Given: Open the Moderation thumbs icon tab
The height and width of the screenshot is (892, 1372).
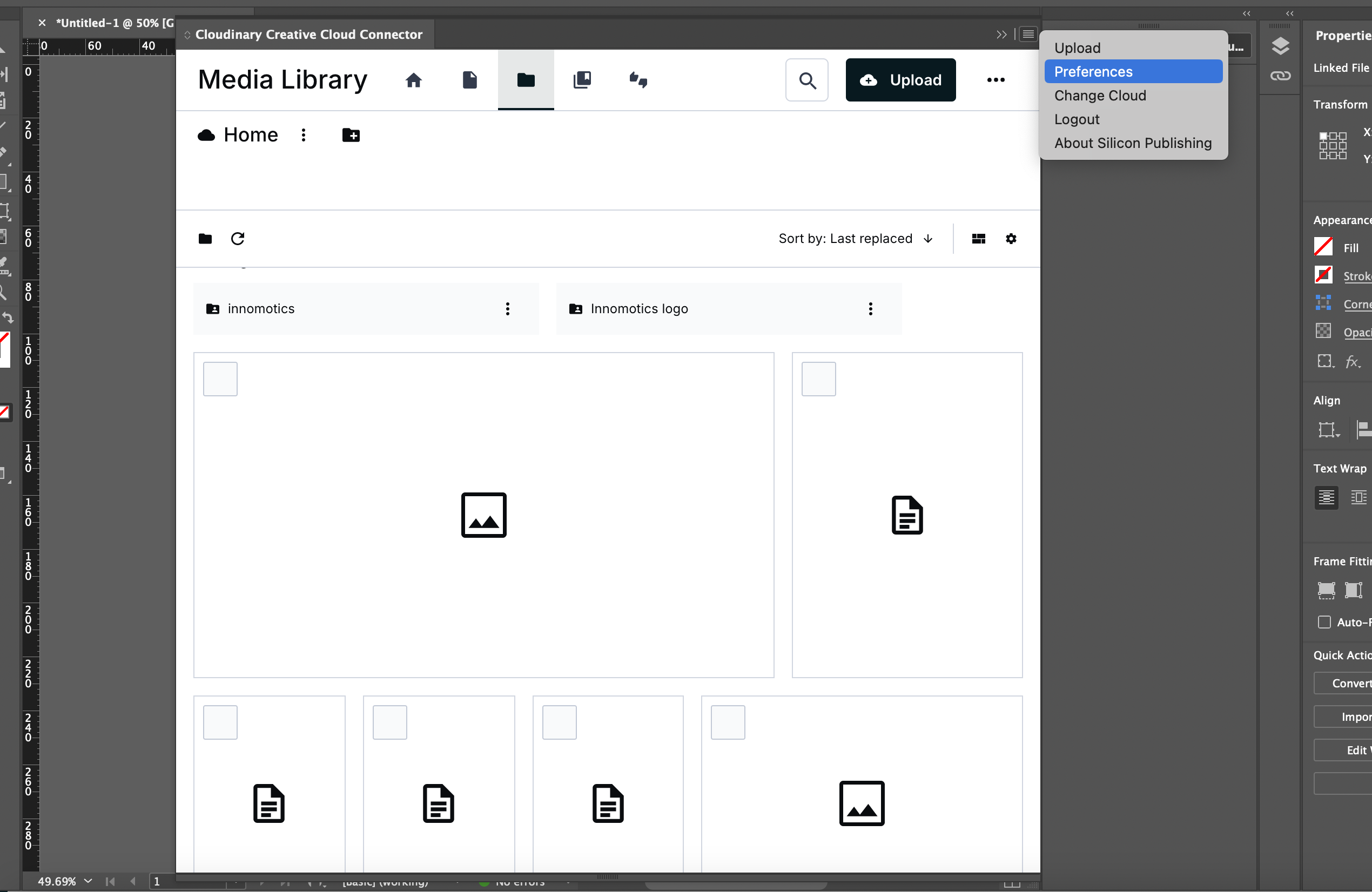Looking at the screenshot, I should click(638, 80).
